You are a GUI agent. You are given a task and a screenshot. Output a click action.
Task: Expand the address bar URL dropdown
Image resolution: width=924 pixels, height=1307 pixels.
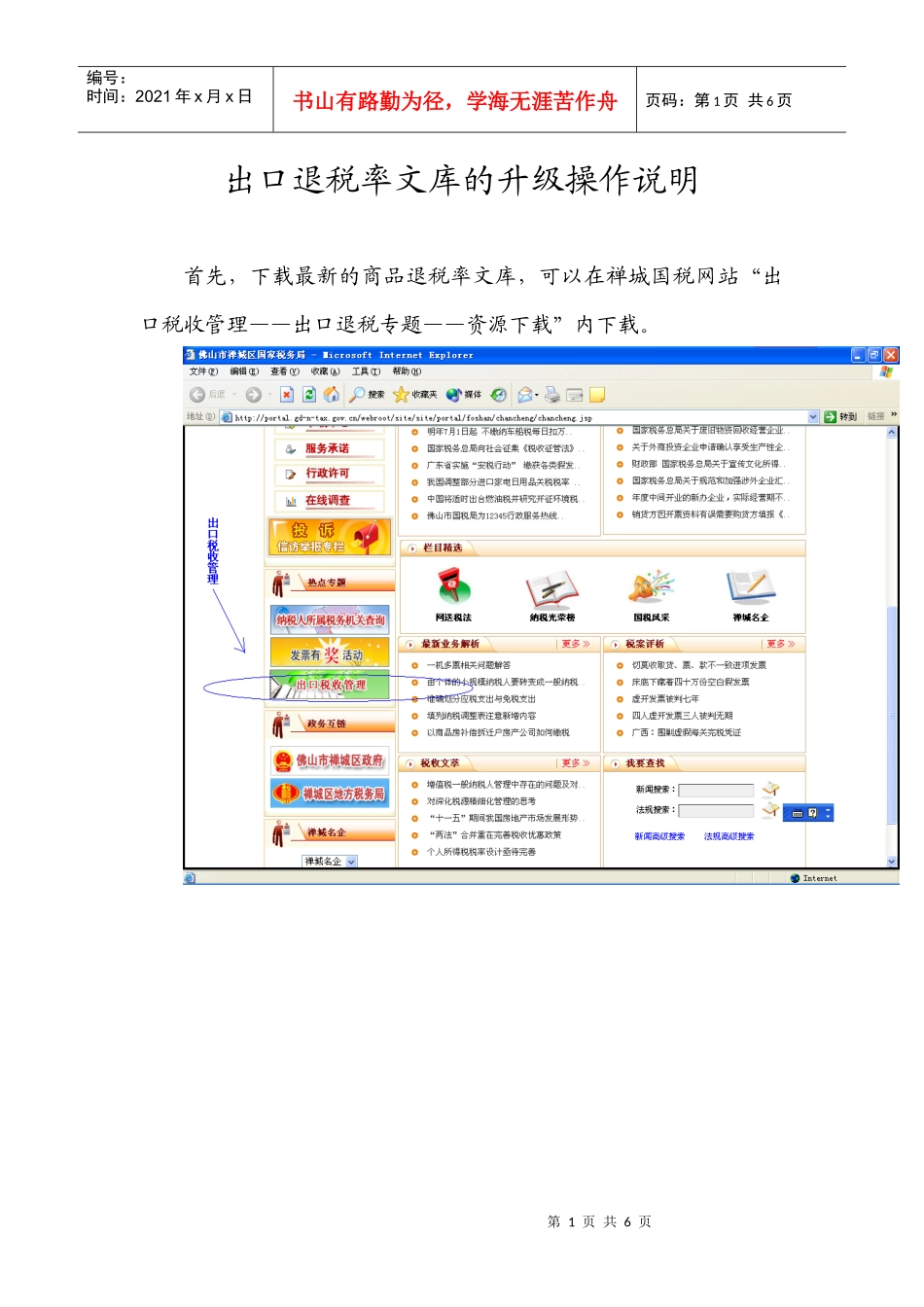tap(813, 417)
